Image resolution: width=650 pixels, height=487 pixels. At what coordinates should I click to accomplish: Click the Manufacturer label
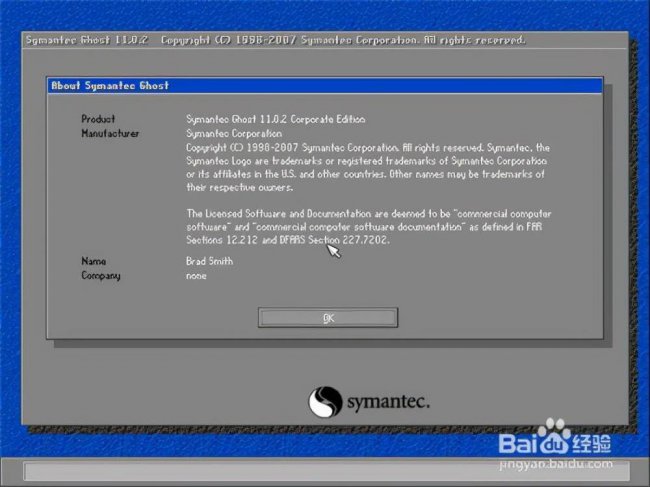110,133
